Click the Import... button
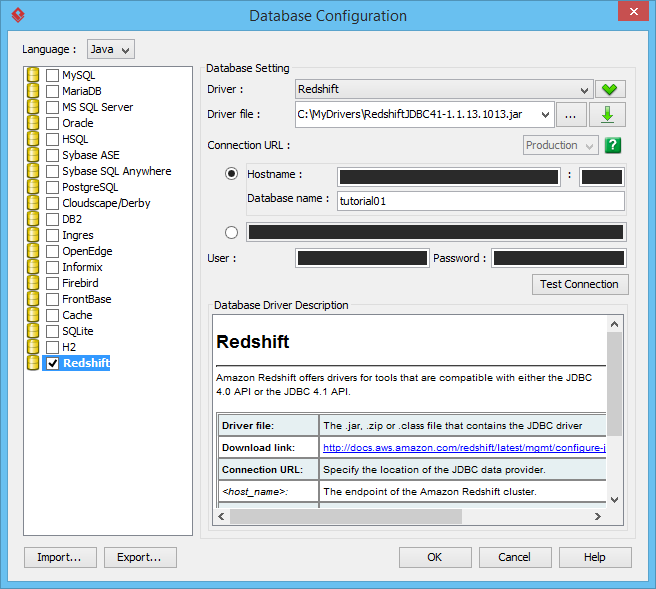The image size is (656, 589). pyautogui.click(x=60, y=557)
